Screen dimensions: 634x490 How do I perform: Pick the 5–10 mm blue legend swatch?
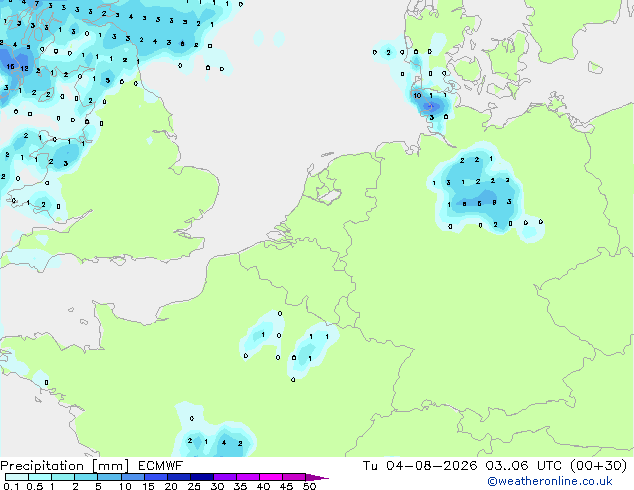[109, 477]
